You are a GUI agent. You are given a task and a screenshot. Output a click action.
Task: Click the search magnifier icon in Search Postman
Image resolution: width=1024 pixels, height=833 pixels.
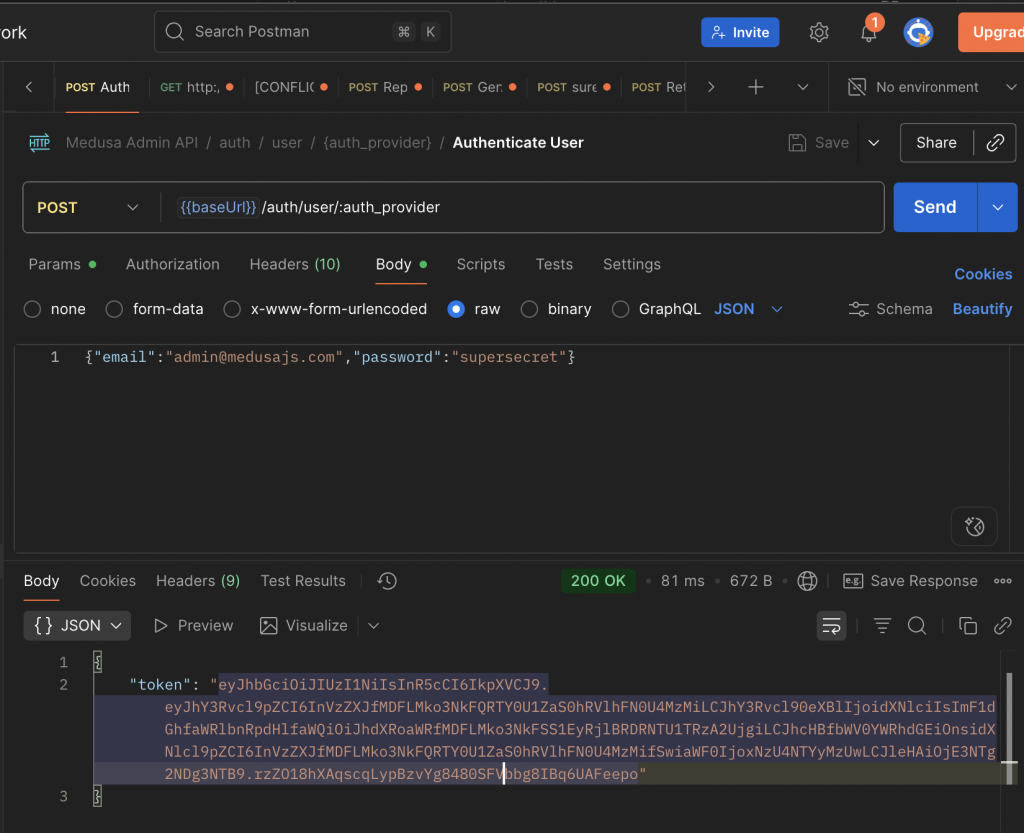point(174,31)
